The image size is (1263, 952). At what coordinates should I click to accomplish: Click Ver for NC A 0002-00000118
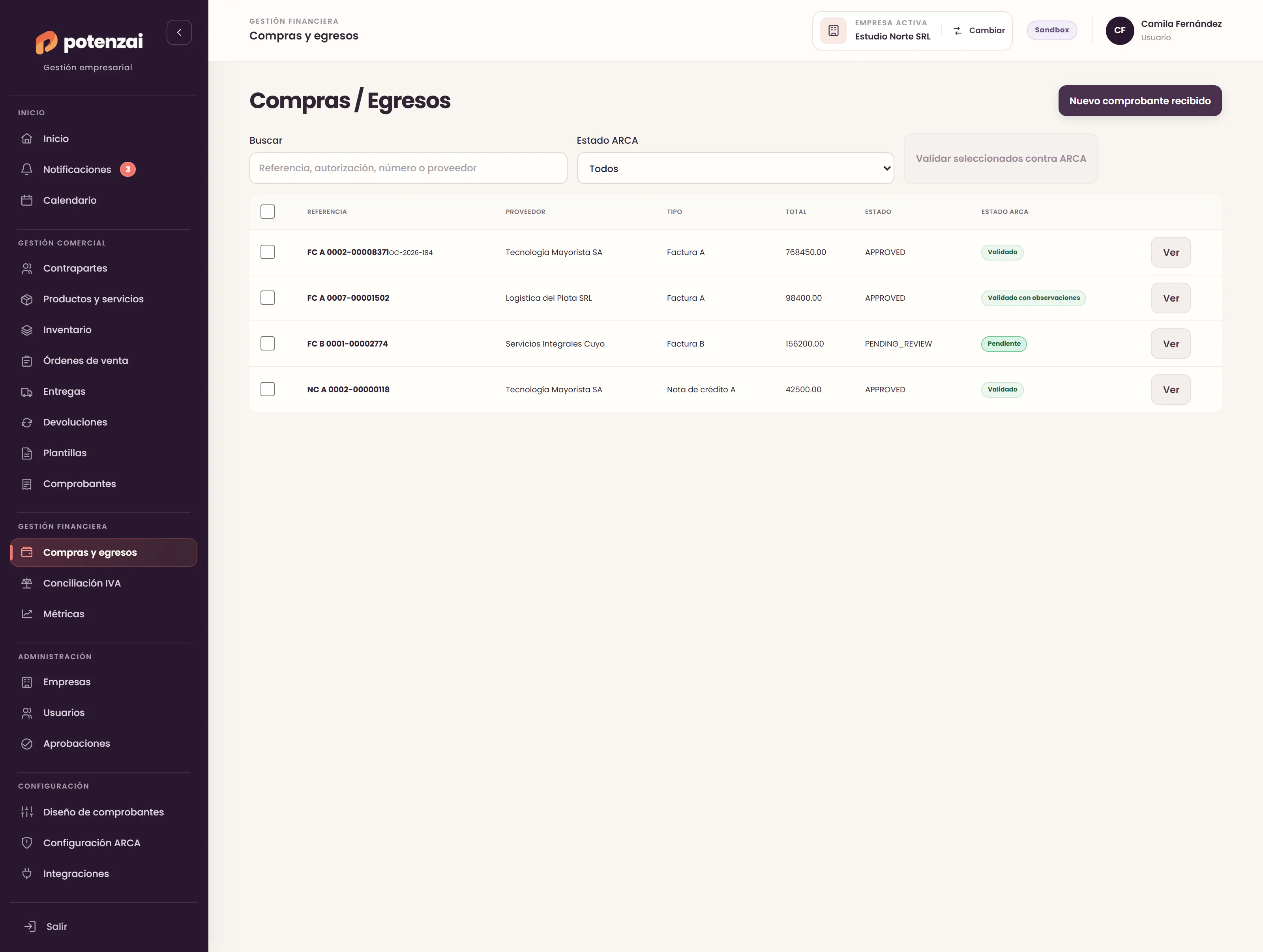coord(1171,390)
